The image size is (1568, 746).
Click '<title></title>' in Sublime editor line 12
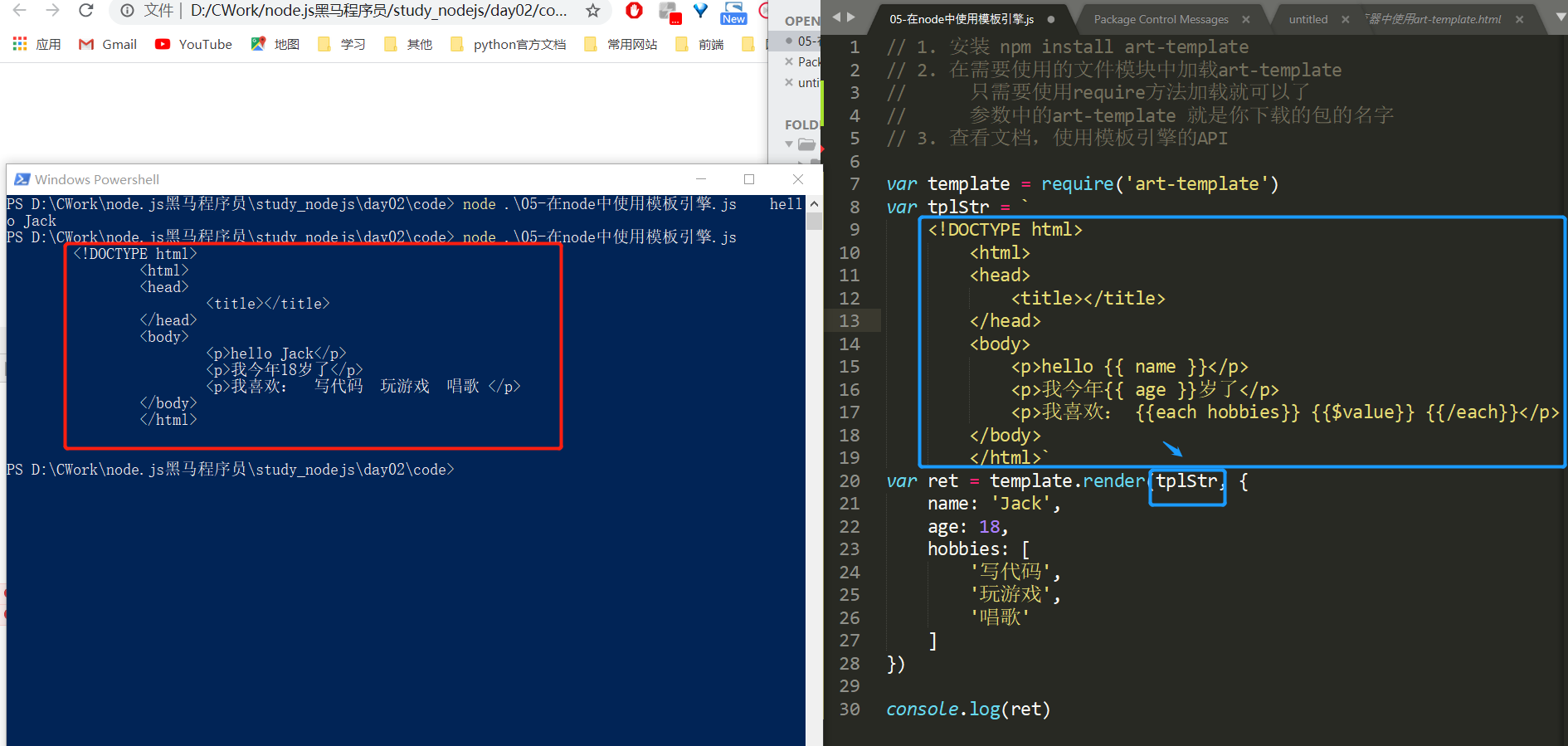[x=1088, y=299]
